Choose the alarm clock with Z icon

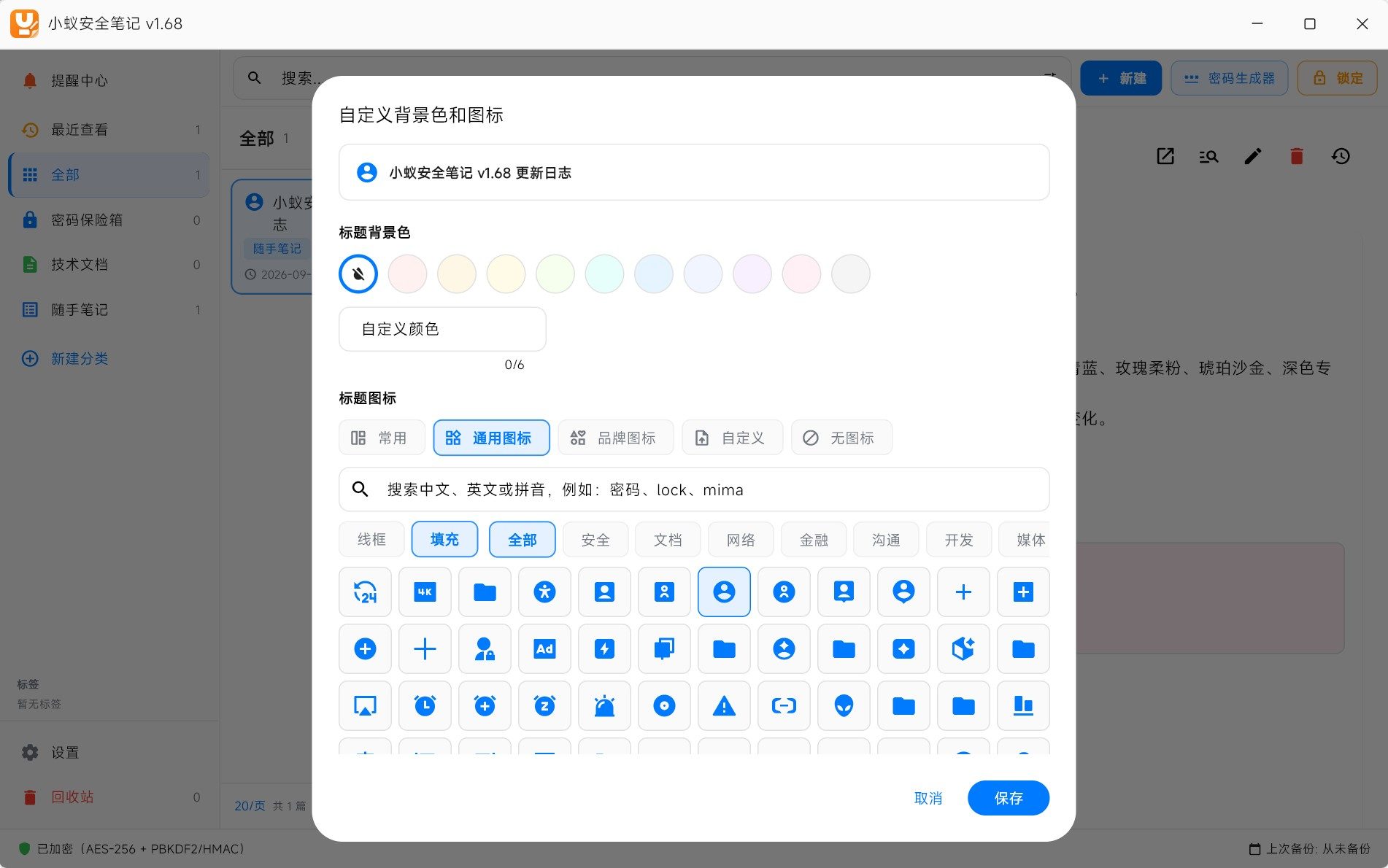coord(544,705)
